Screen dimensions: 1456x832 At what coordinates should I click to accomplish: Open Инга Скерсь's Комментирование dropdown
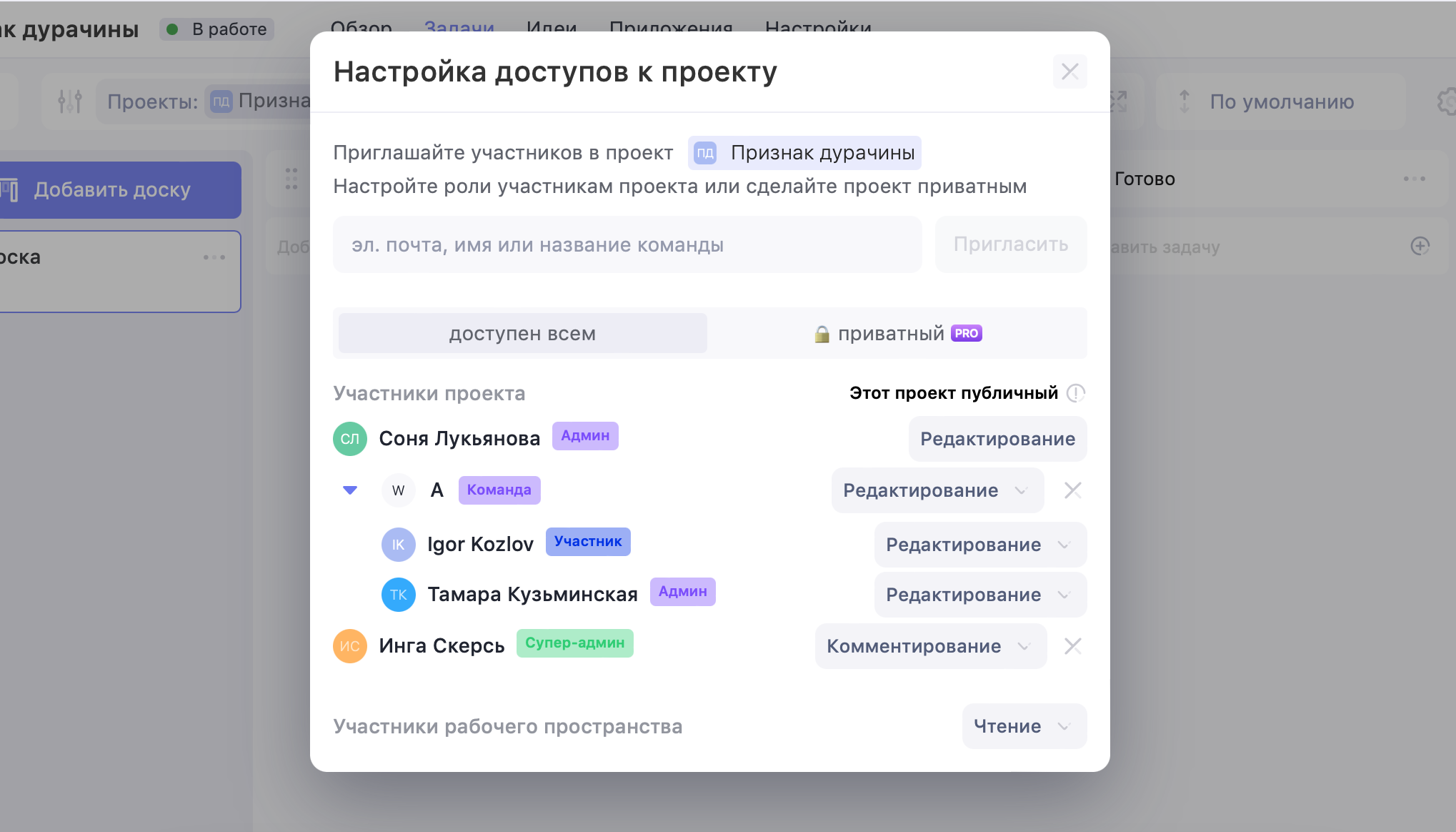pos(930,646)
